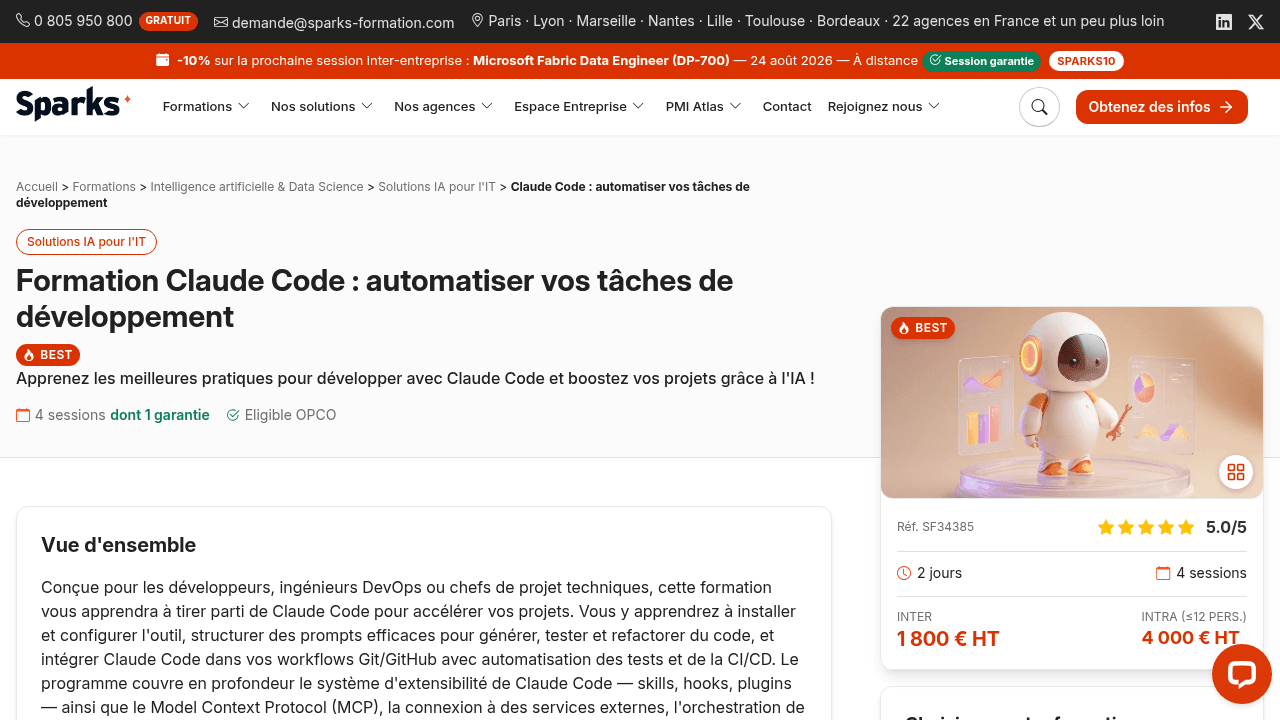Go to Accueil breadcrumb
Viewport: 1280px width, 720px height.
[37, 187]
